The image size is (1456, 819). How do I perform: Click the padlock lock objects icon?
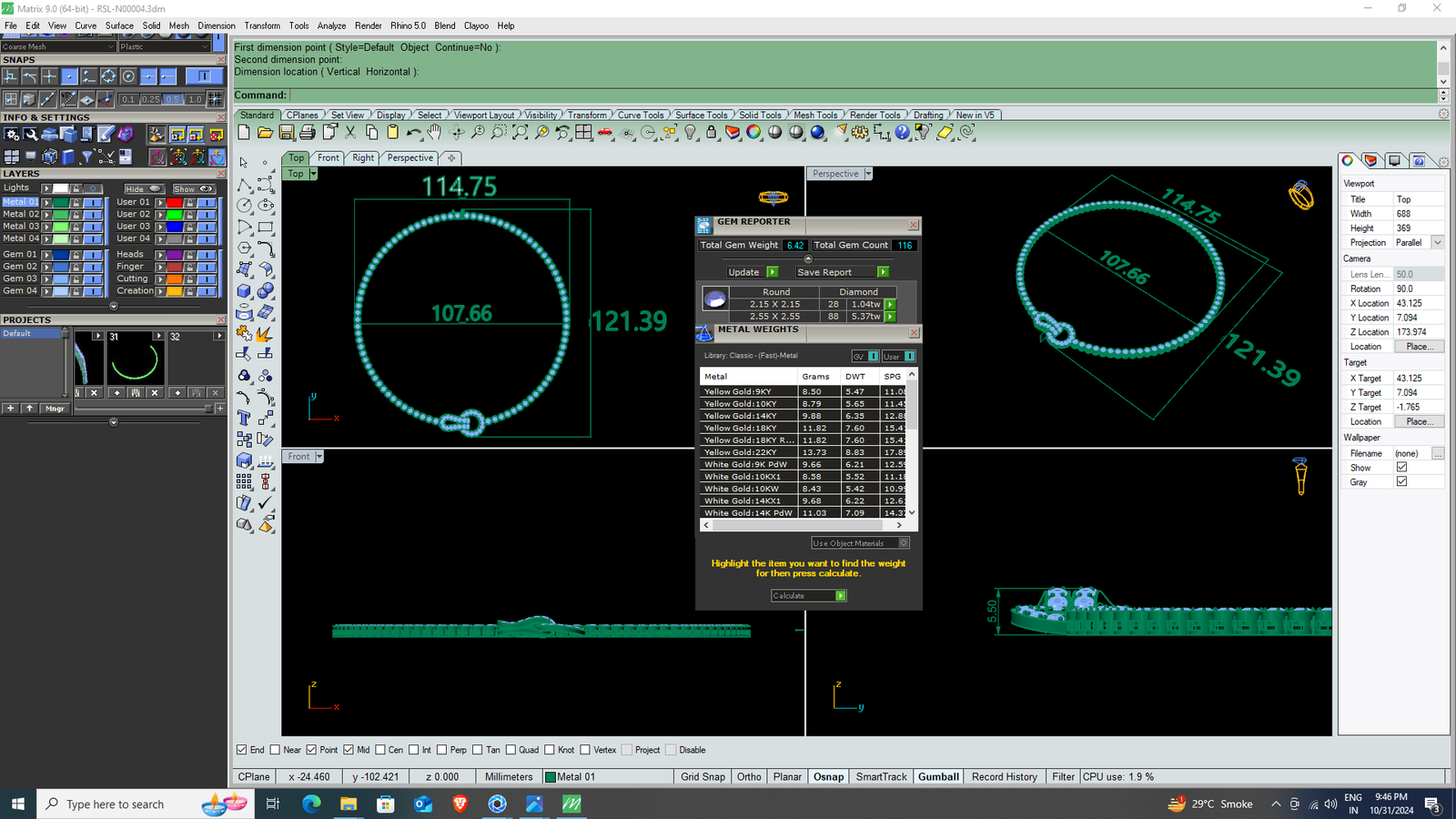(x=711, y=133)
